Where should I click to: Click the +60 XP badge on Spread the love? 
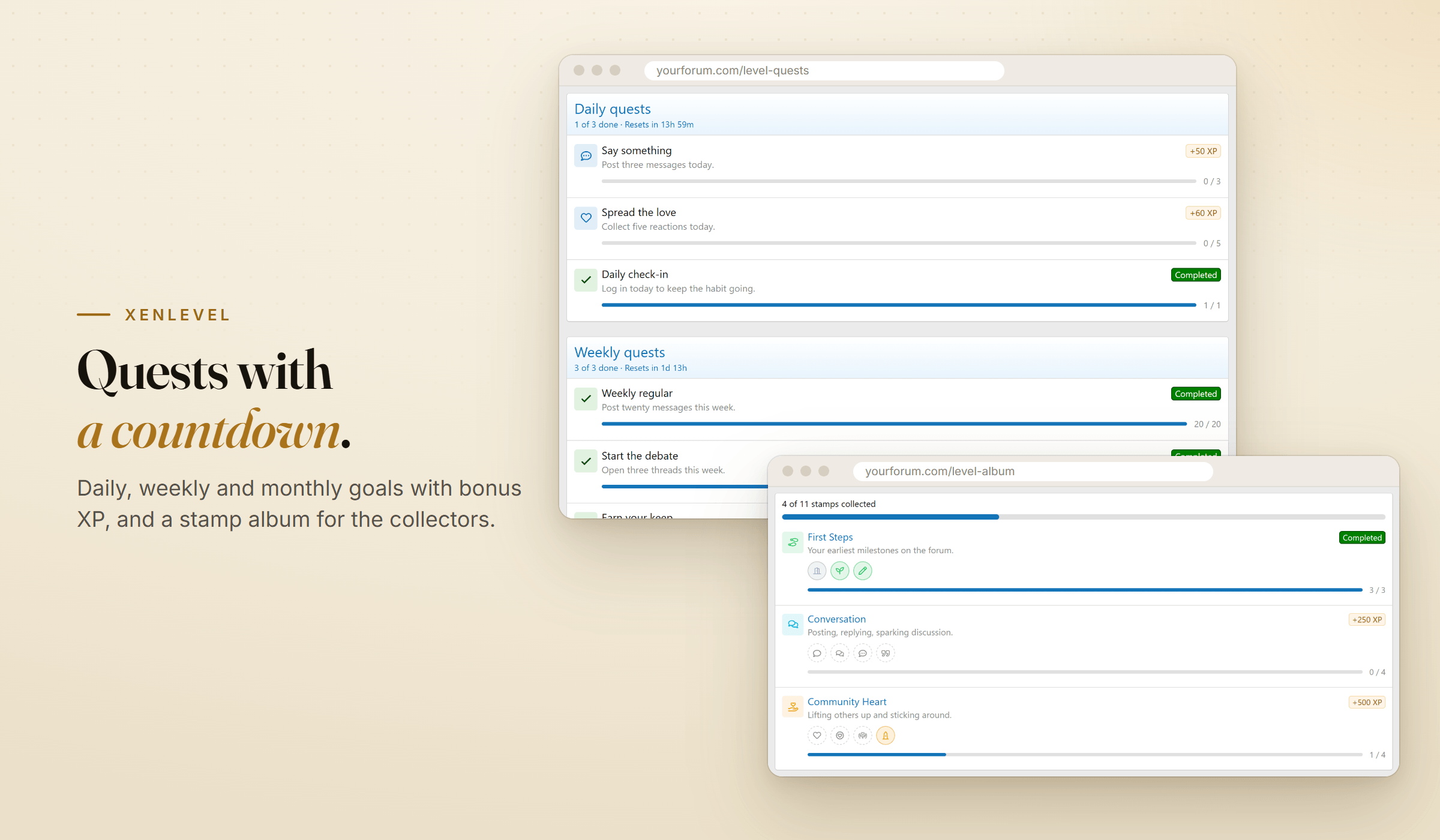[x=1203, y=213]
